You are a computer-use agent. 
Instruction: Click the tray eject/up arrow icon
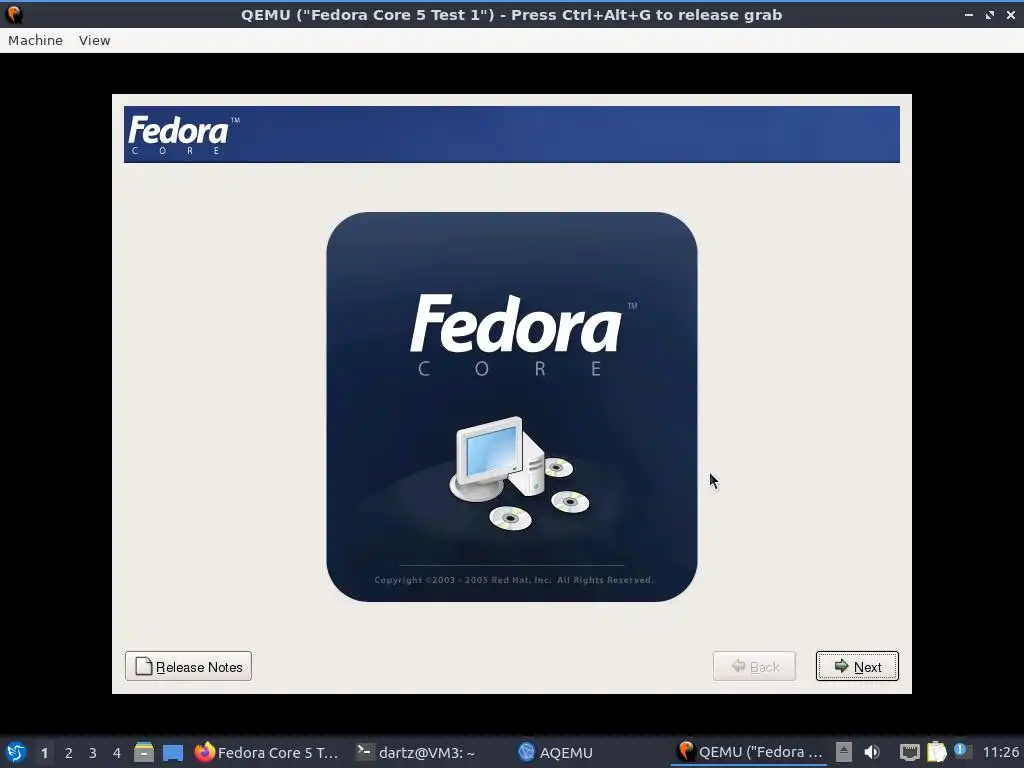(844, 752)
